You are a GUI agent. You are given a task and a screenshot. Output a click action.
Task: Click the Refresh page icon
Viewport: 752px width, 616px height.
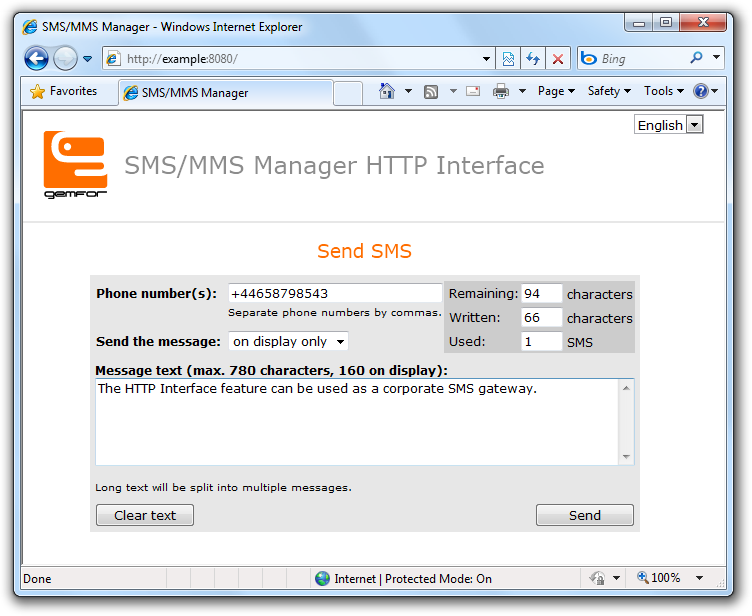point(533,59)
